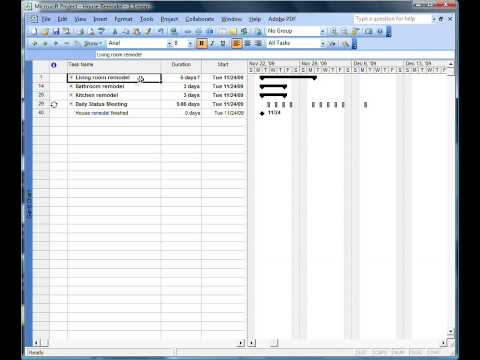Open the Tools menu
This screenshot has height=360, width=480.
146,19
